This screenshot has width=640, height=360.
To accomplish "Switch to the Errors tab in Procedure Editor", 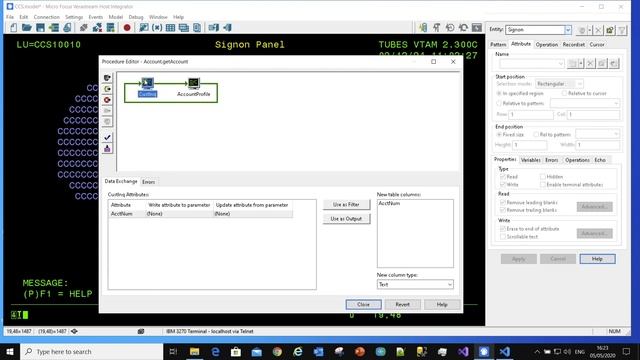I will 148,182.
